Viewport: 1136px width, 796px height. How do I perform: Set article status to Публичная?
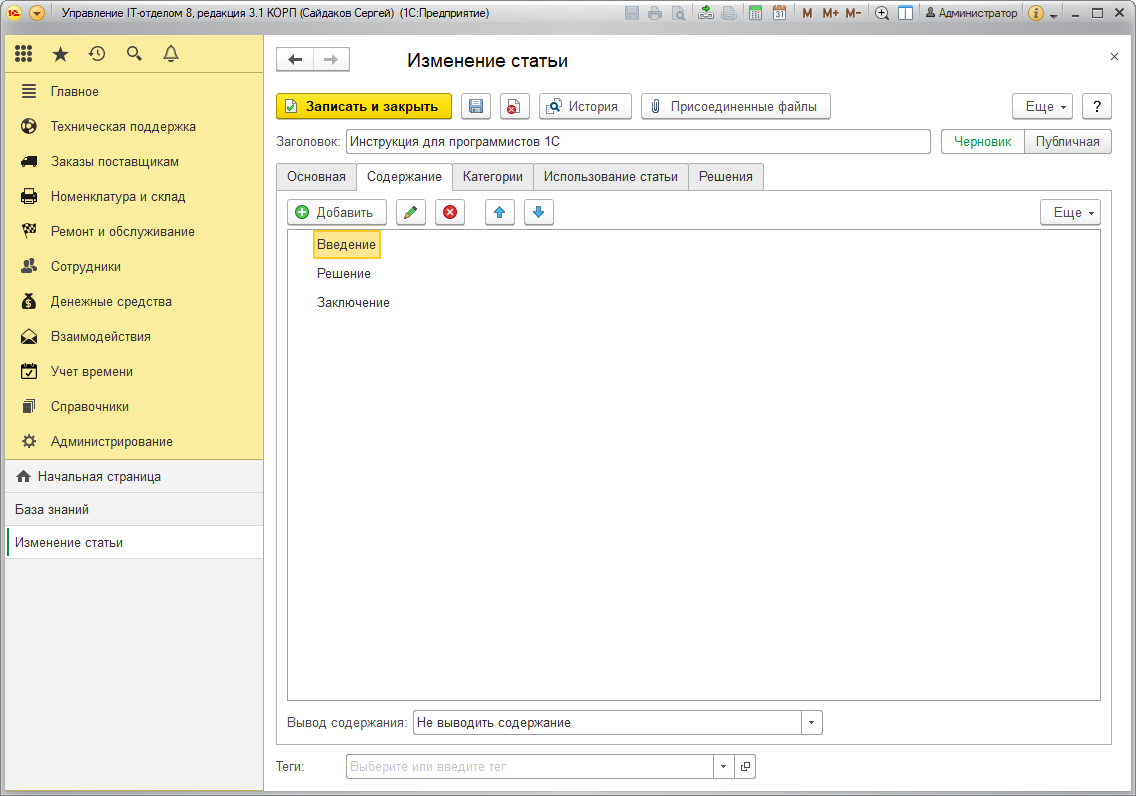click(1067, 142)
